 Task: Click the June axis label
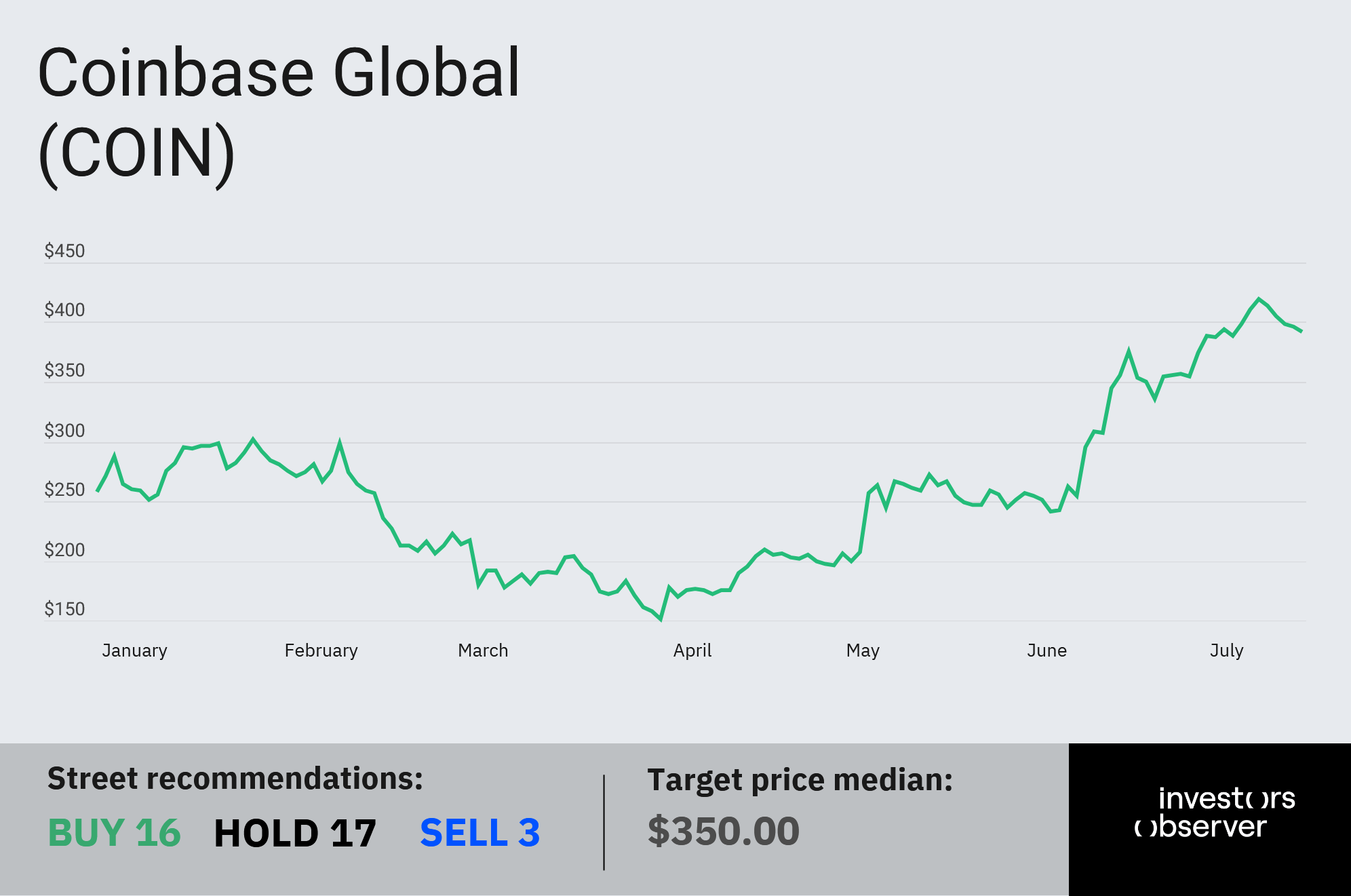click(1046, 650)
